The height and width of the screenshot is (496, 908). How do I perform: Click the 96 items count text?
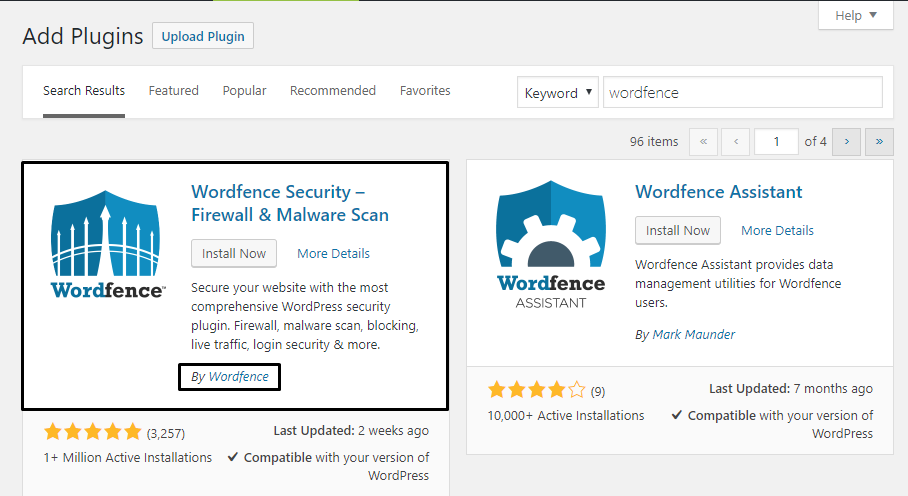click(x=654, y=142)
